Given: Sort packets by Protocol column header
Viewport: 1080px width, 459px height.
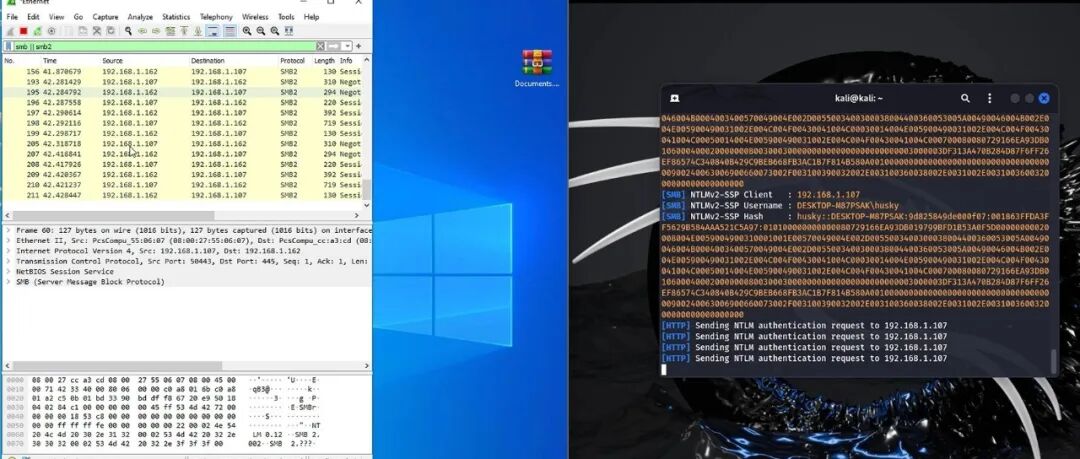Looking at the screenshot, I should click(295, 61).
